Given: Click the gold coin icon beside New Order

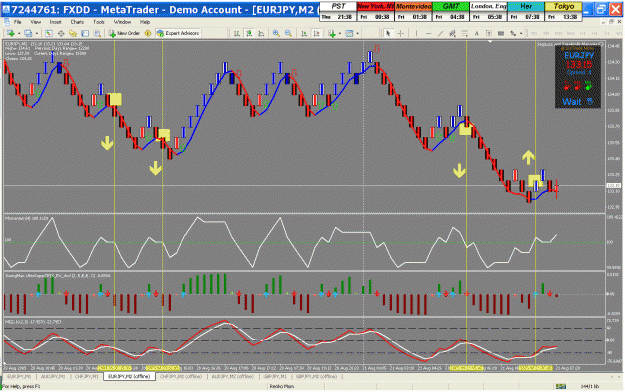Looking at the screenshot, I should (147, 33).
